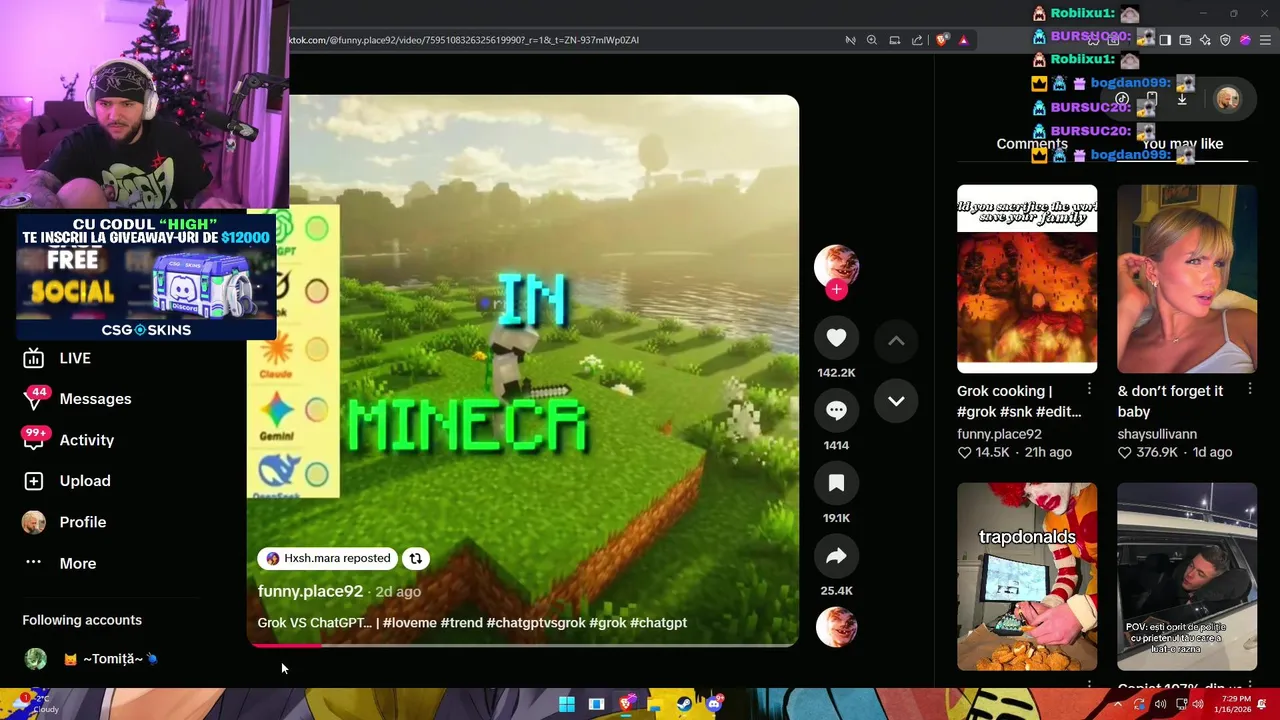
Task: Open the Brave Wallet icon
Action: [x=1185, y=40]
